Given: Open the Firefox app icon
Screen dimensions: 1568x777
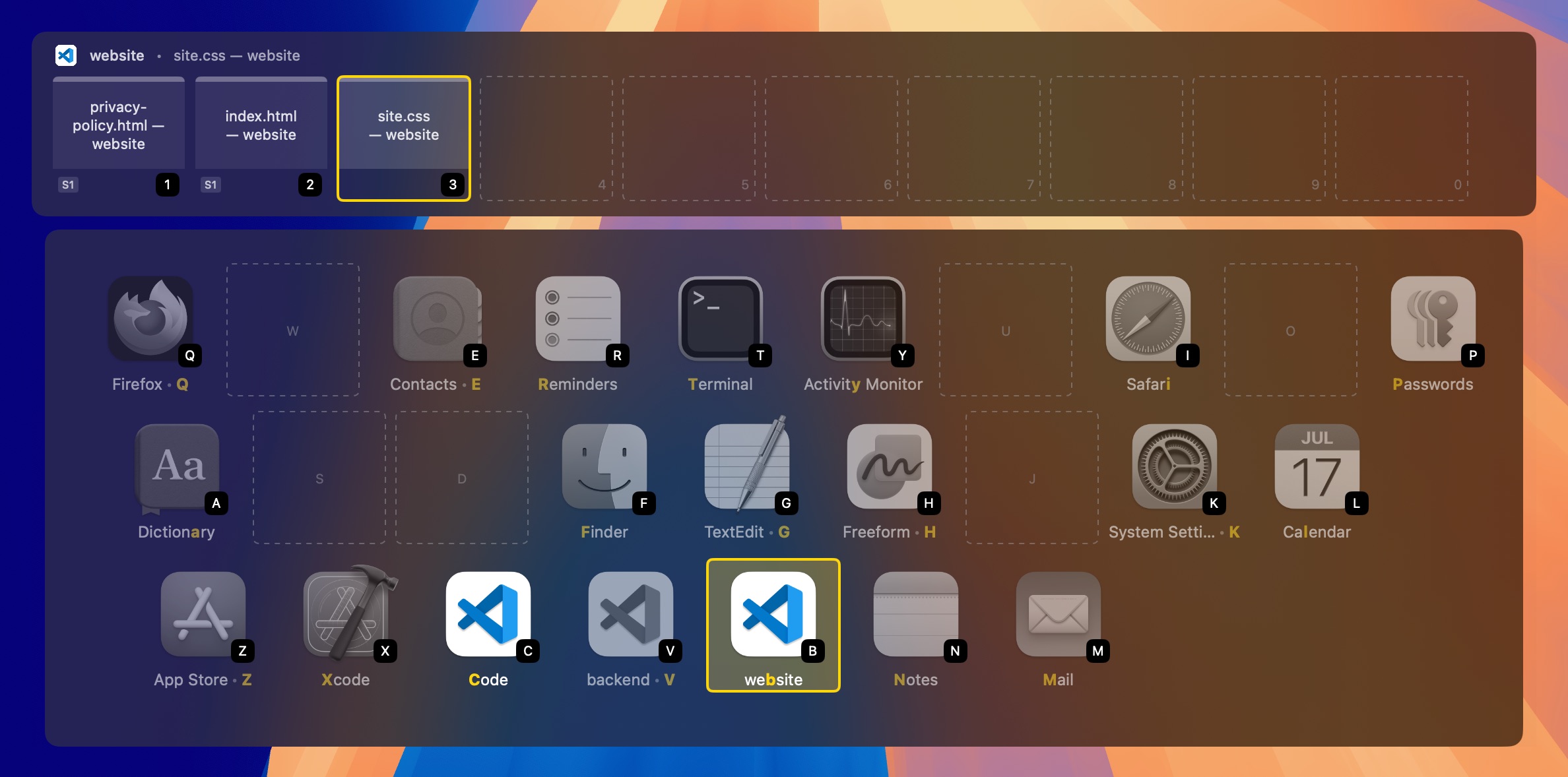Looking at the screenshot, I should [x=150, y=319].
